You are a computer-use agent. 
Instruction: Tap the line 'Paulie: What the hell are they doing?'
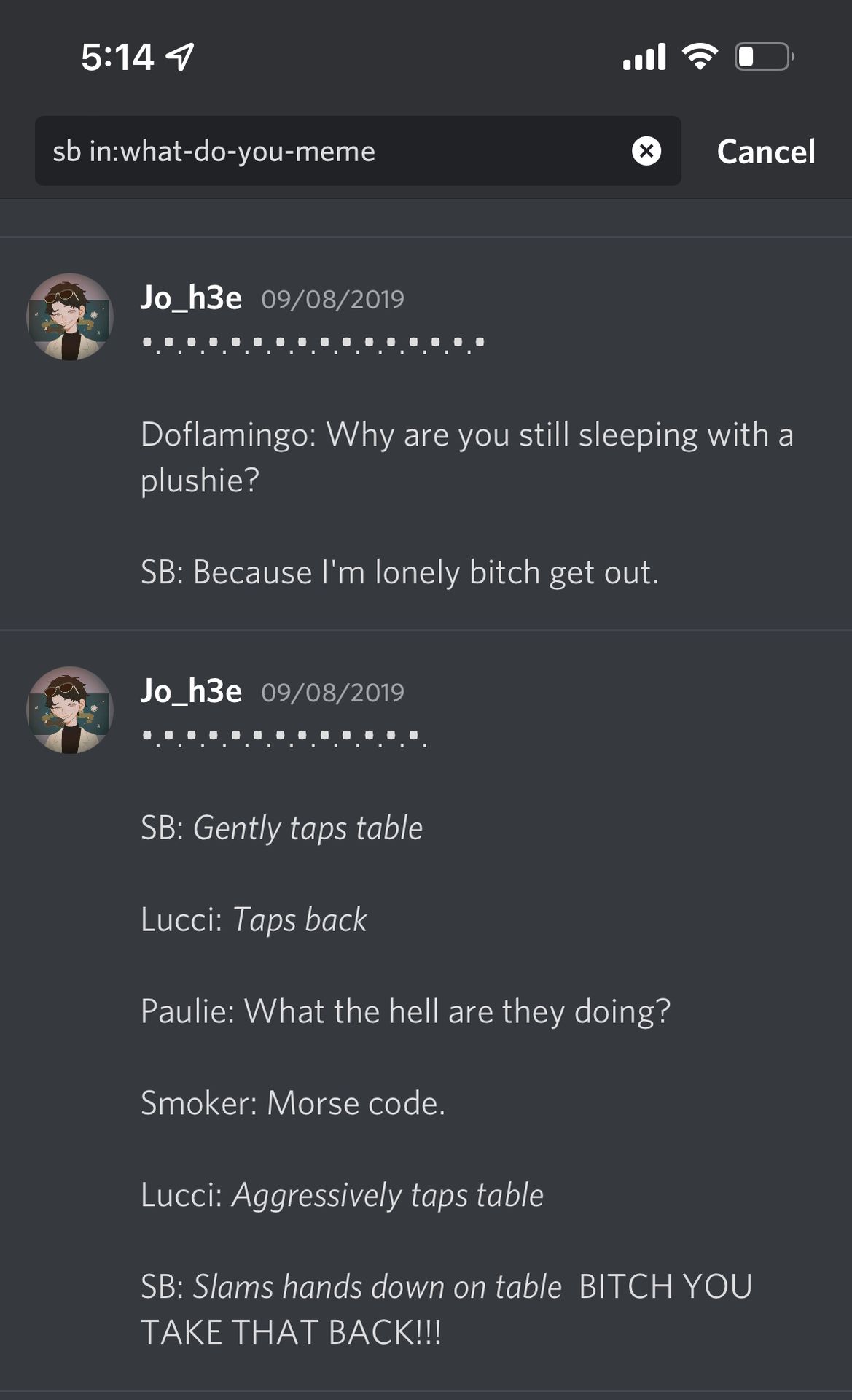(405, 1011)
